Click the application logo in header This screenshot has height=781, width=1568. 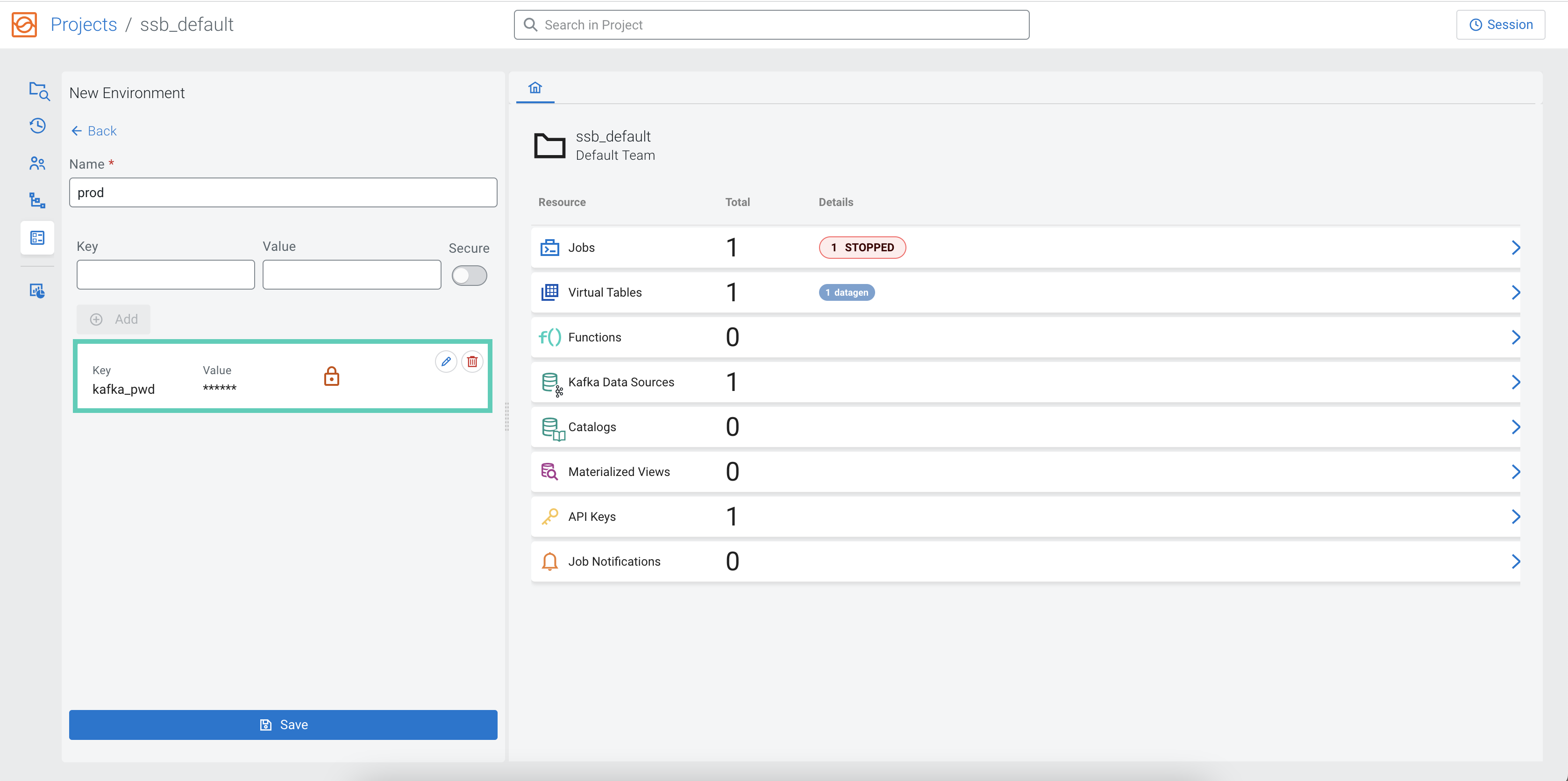[24, 25]
